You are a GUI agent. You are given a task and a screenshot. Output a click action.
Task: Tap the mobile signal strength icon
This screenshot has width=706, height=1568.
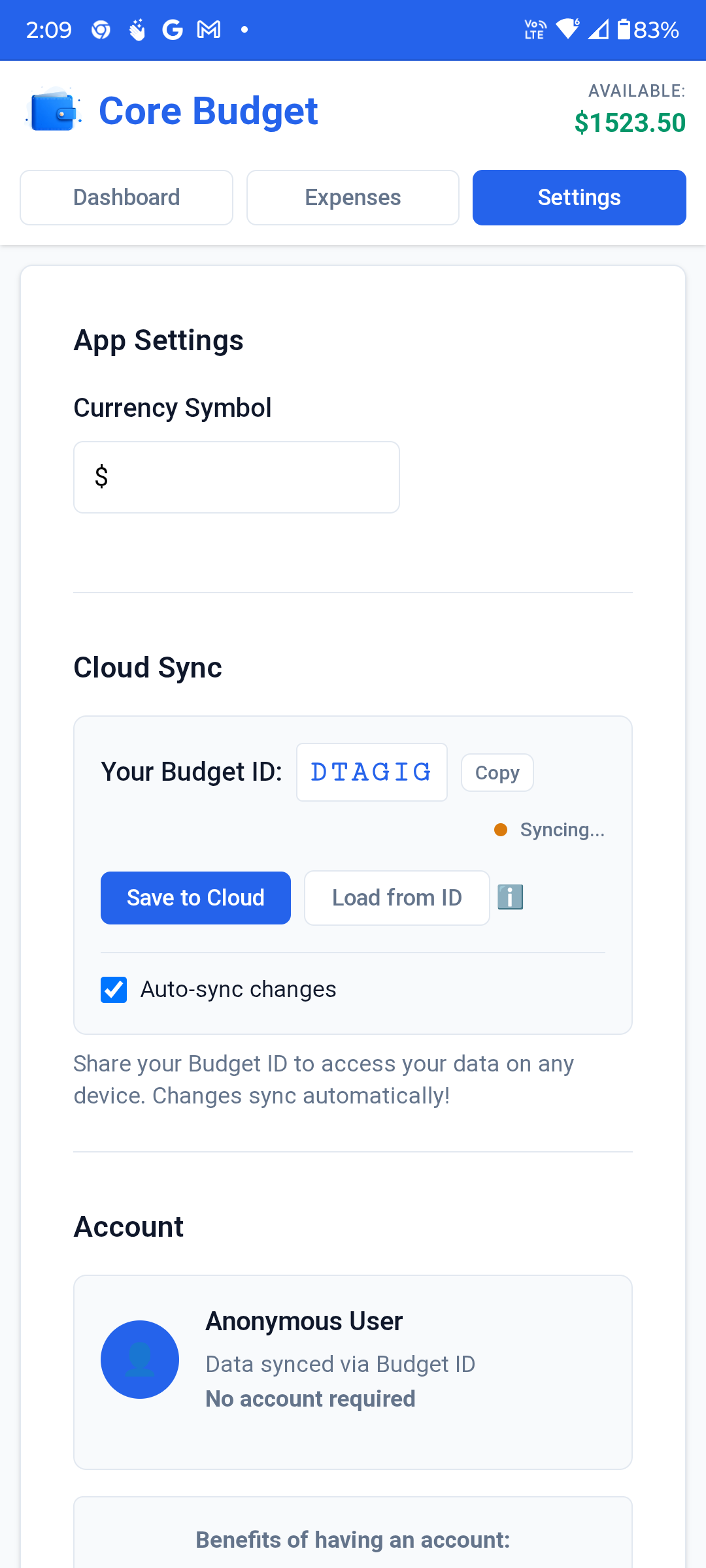(599, 29)
